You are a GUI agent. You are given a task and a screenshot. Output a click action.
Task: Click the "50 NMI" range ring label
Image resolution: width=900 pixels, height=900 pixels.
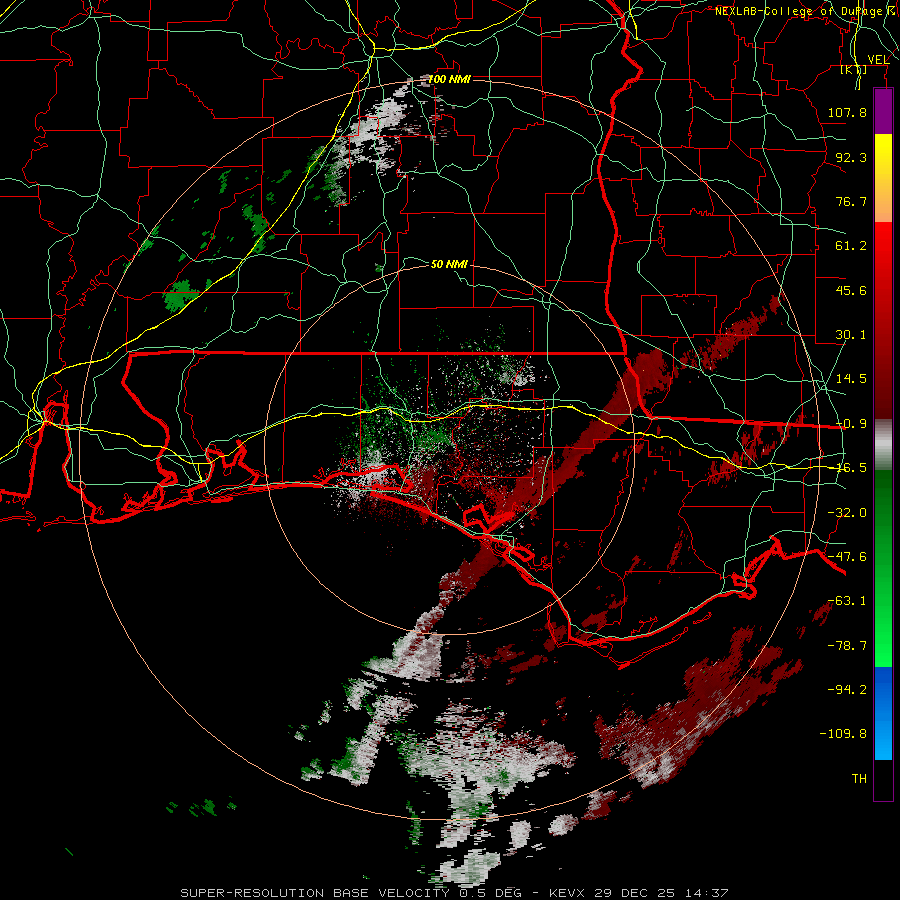(449, 264)
